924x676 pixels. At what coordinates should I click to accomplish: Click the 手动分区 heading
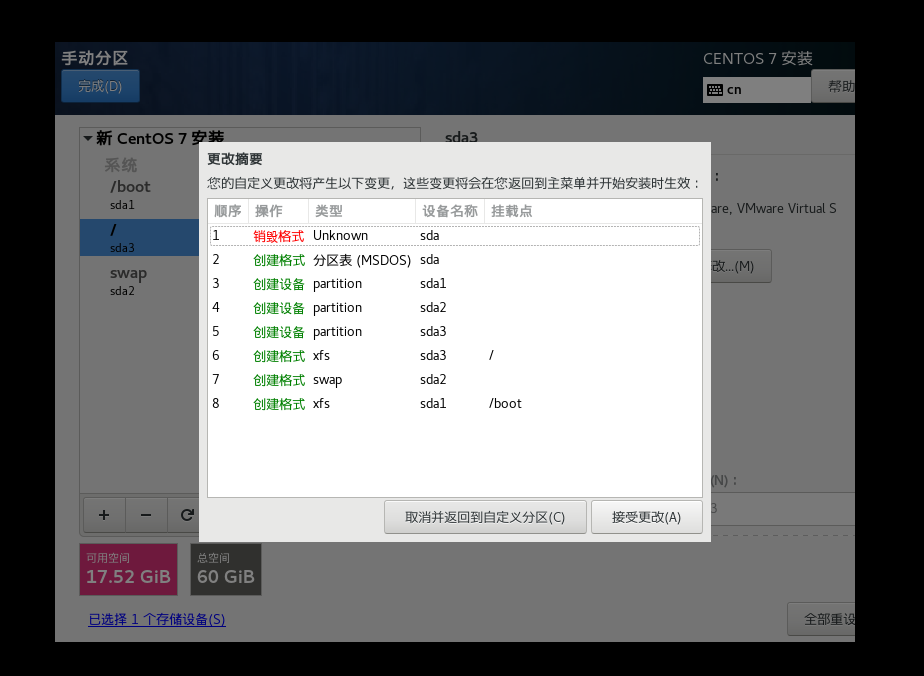[95, 58]
